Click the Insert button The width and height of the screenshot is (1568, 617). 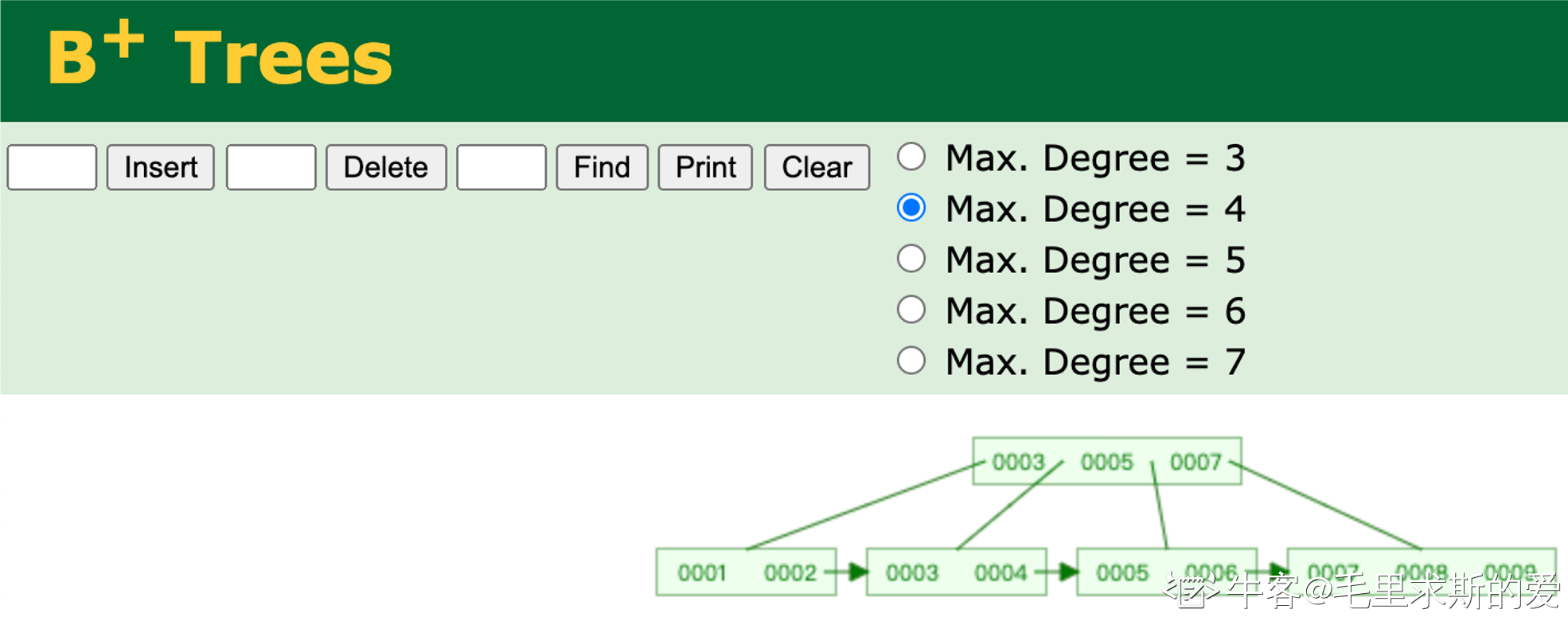(x=161, y=167)
